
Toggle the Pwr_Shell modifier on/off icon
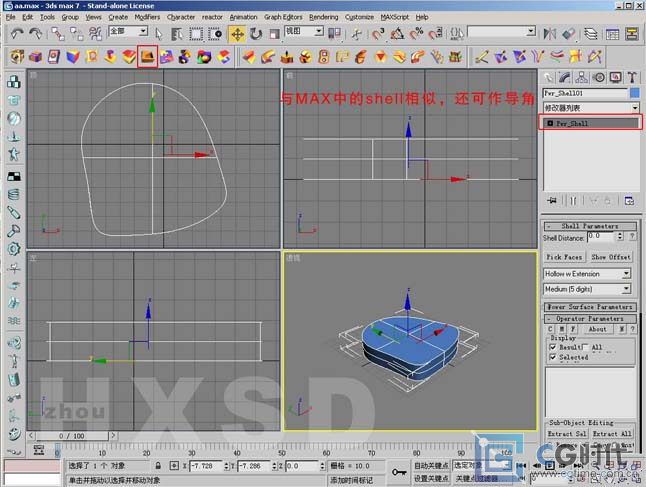[x=550, y=123]
